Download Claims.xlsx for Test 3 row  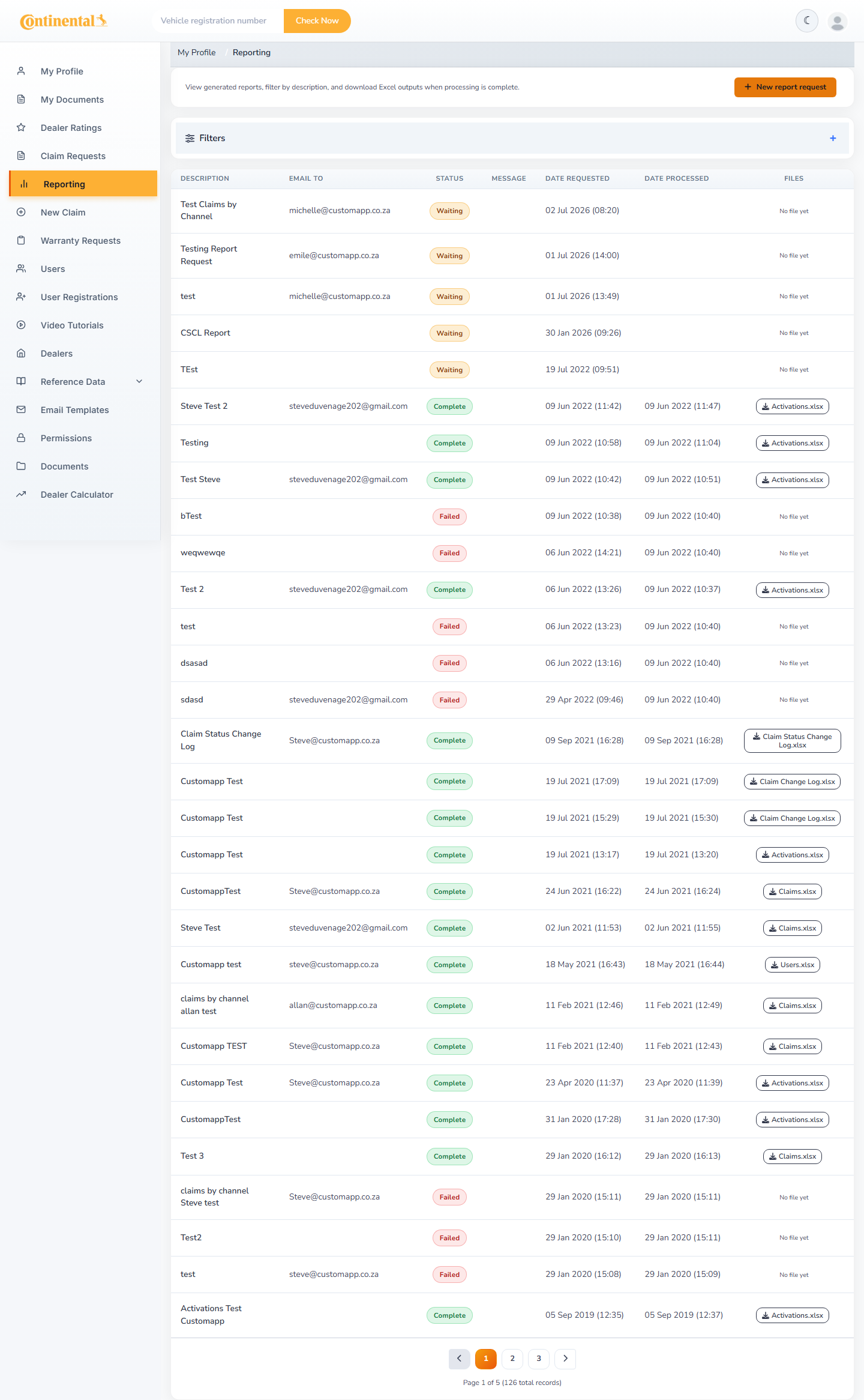tap(792, 1156)
